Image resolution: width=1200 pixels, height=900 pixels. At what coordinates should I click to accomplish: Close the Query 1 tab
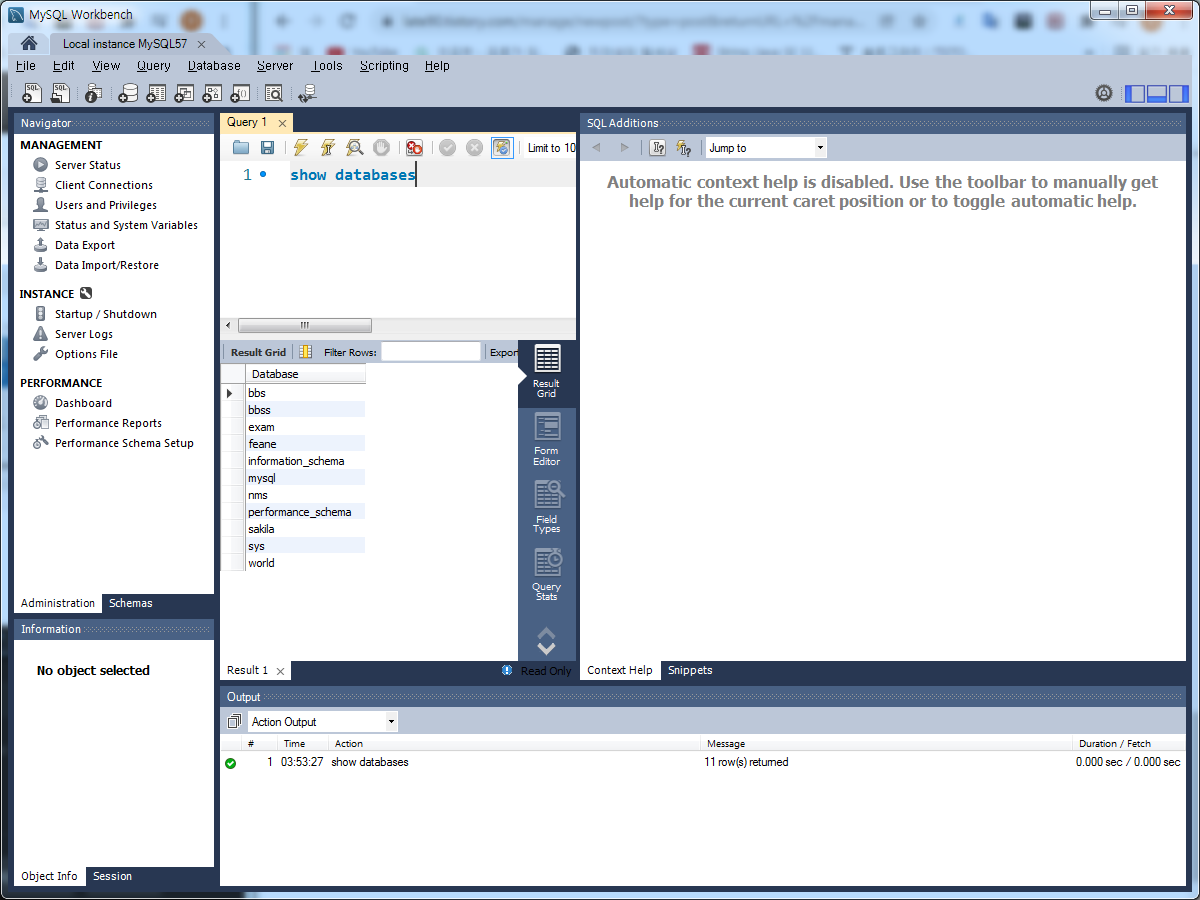click(283, 123)
